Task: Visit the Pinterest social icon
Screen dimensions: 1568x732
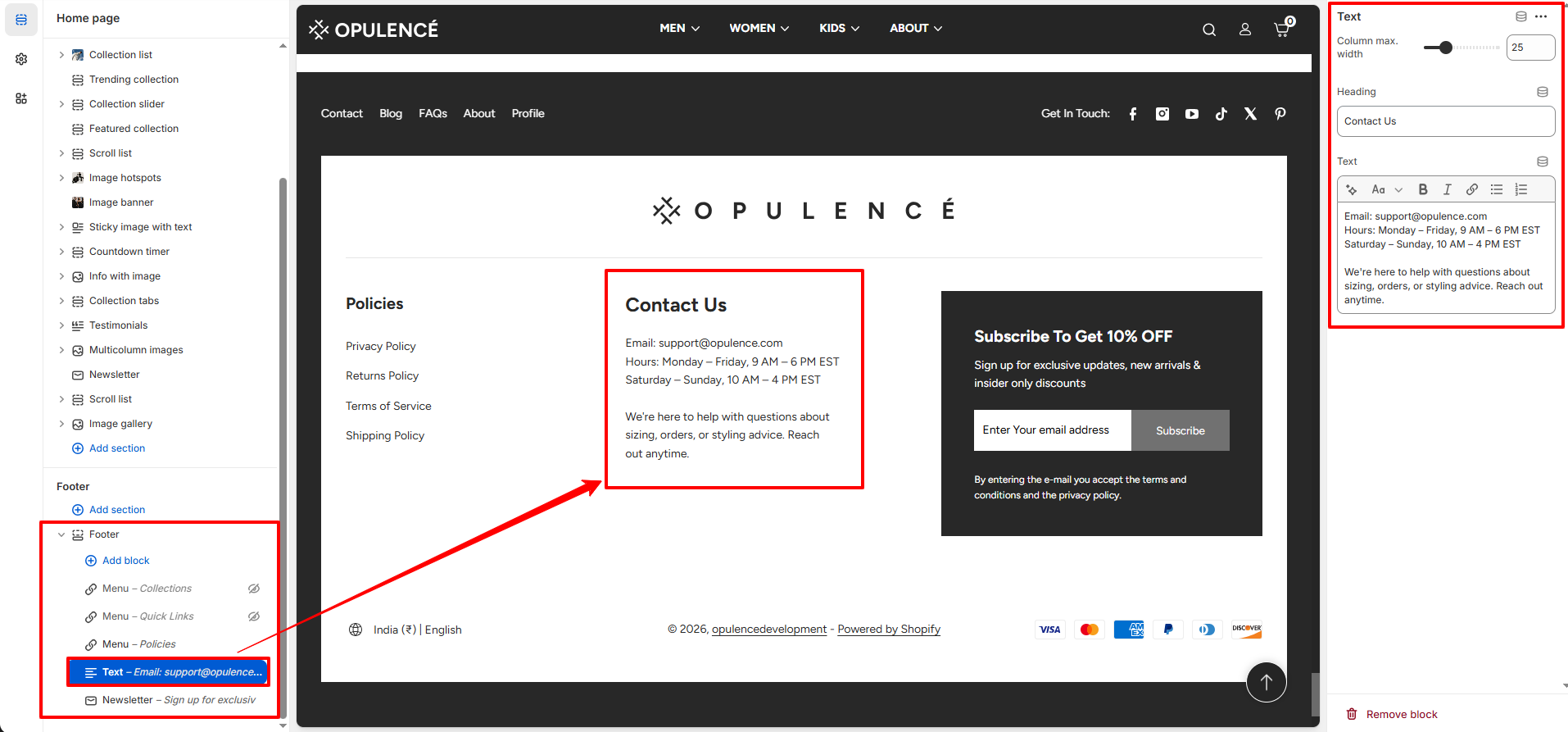Action: click(1280, 114)
